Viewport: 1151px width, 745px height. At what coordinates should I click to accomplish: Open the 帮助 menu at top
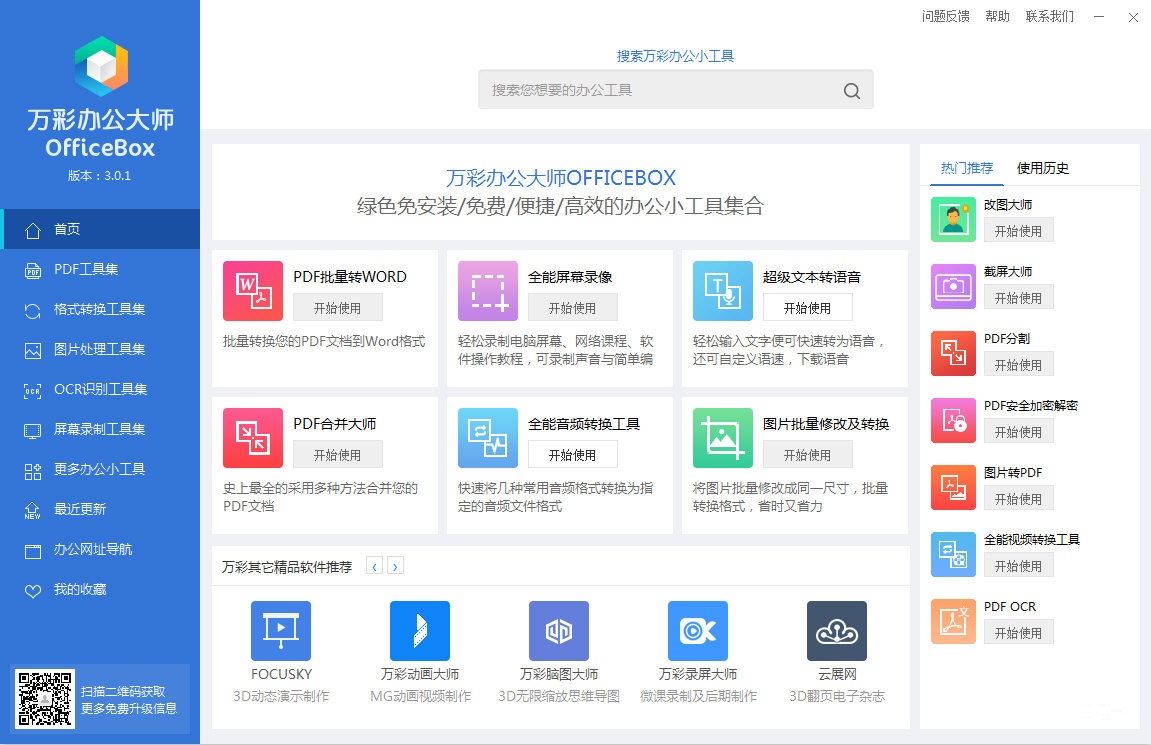click(x=997, y=17)
